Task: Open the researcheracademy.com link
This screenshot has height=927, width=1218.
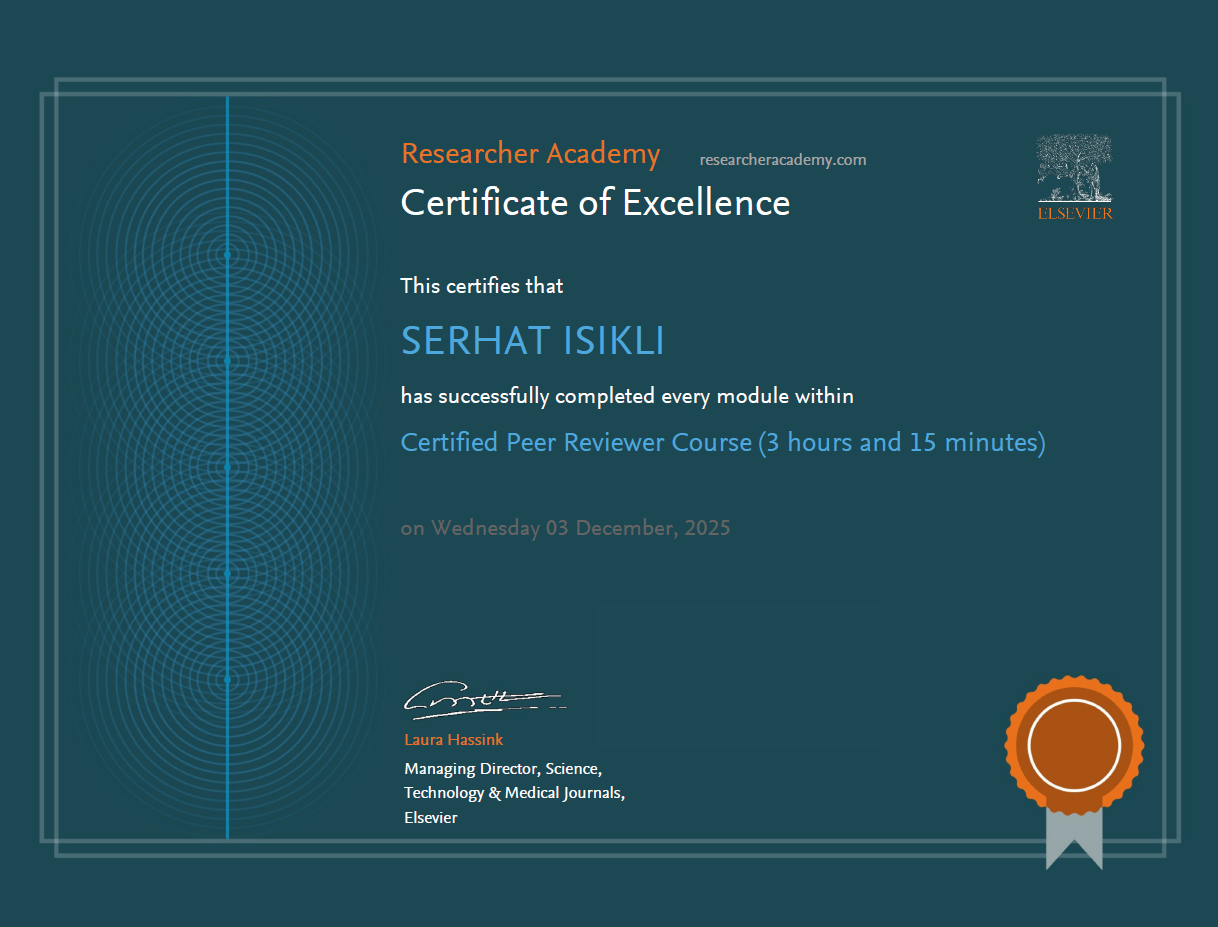Action: (783, 160)
